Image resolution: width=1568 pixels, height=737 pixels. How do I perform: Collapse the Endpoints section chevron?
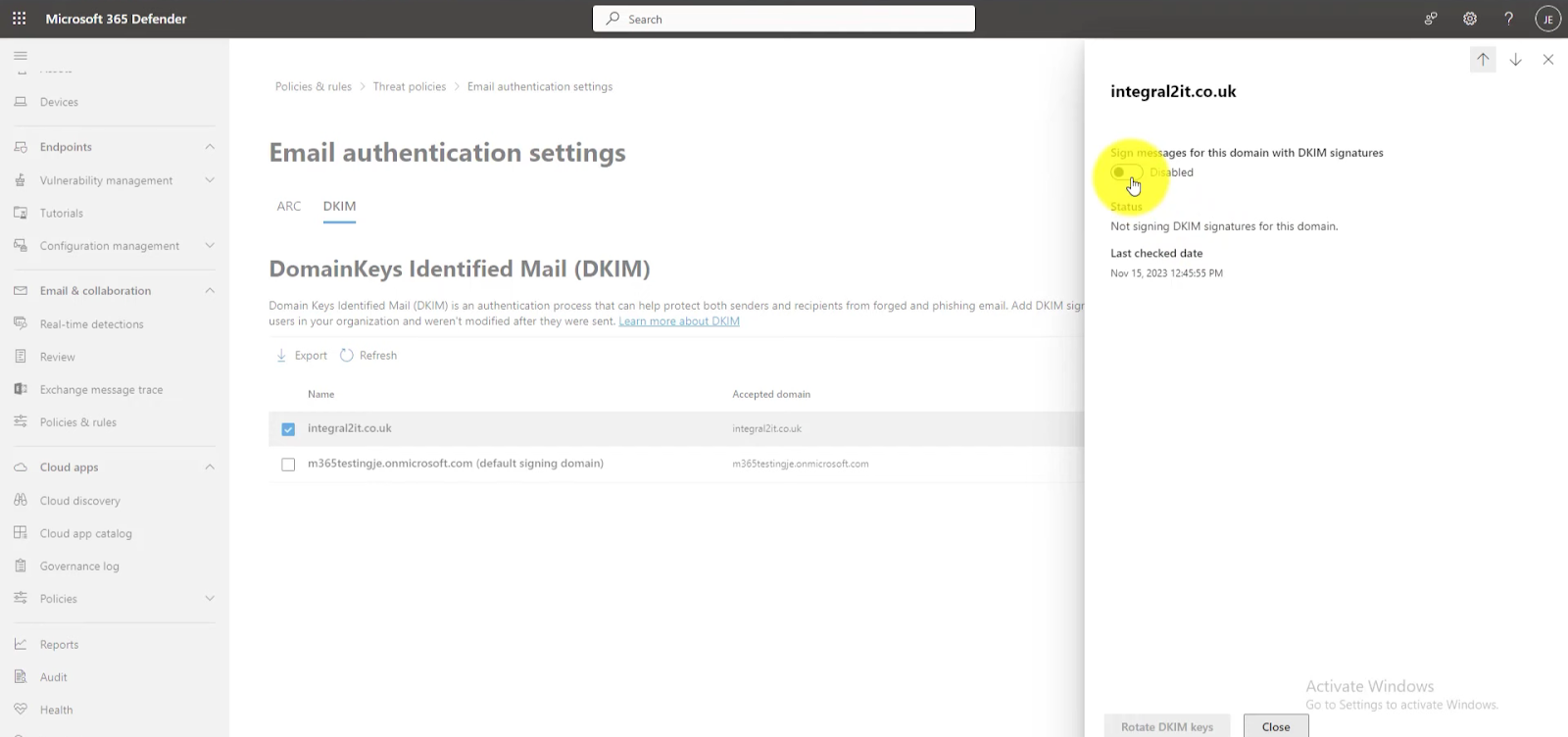[210, 147]
